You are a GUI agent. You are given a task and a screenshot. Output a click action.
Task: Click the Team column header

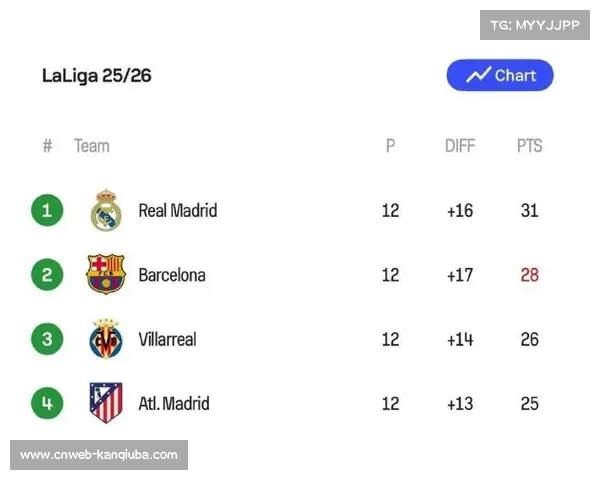pyautogui.click(x=91, y=146)
